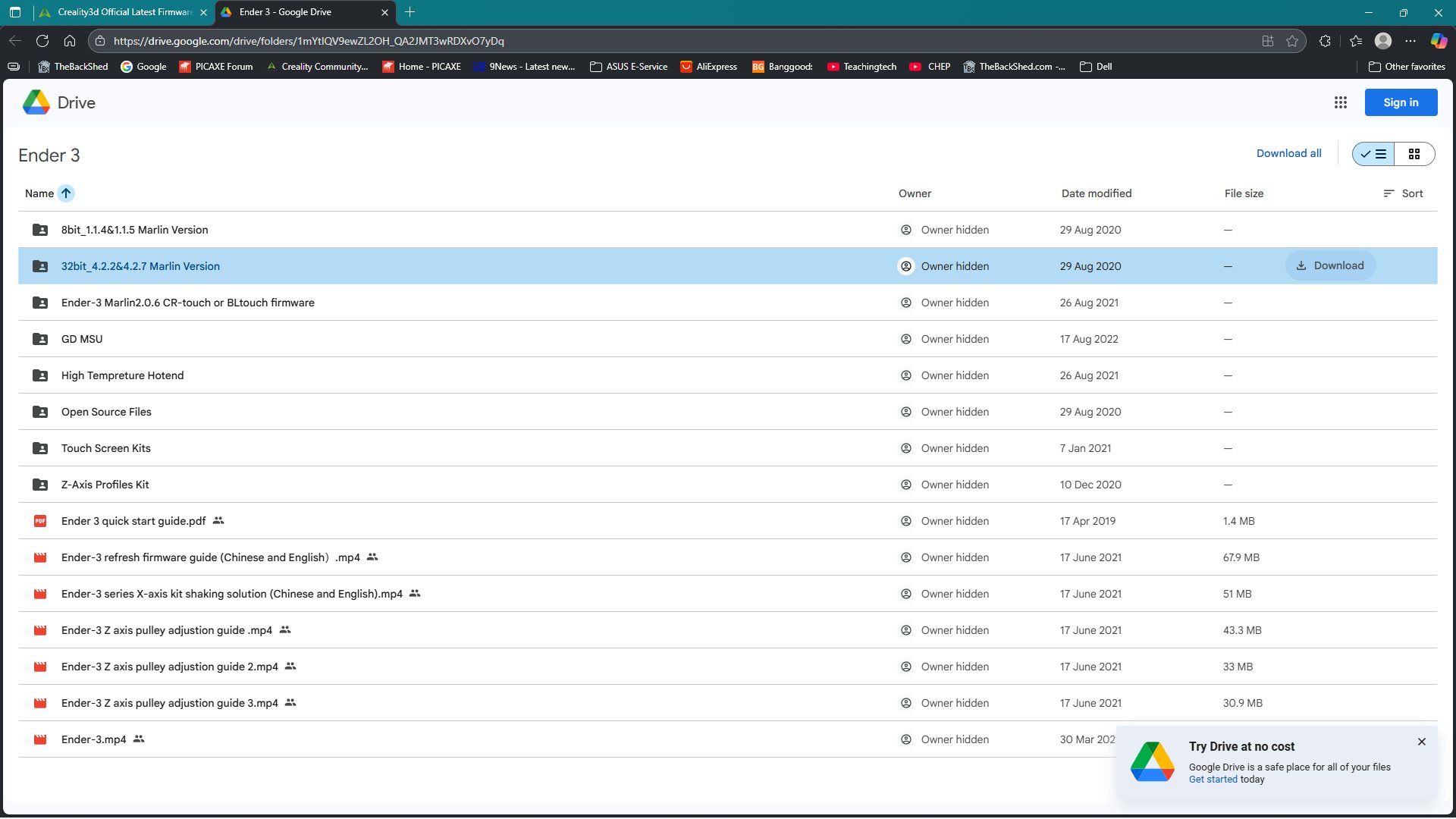The height and width of the screenshot is (819, 1456).
Task: Open browser extensions puzzle icon
Action: (x=1325, y=41)
